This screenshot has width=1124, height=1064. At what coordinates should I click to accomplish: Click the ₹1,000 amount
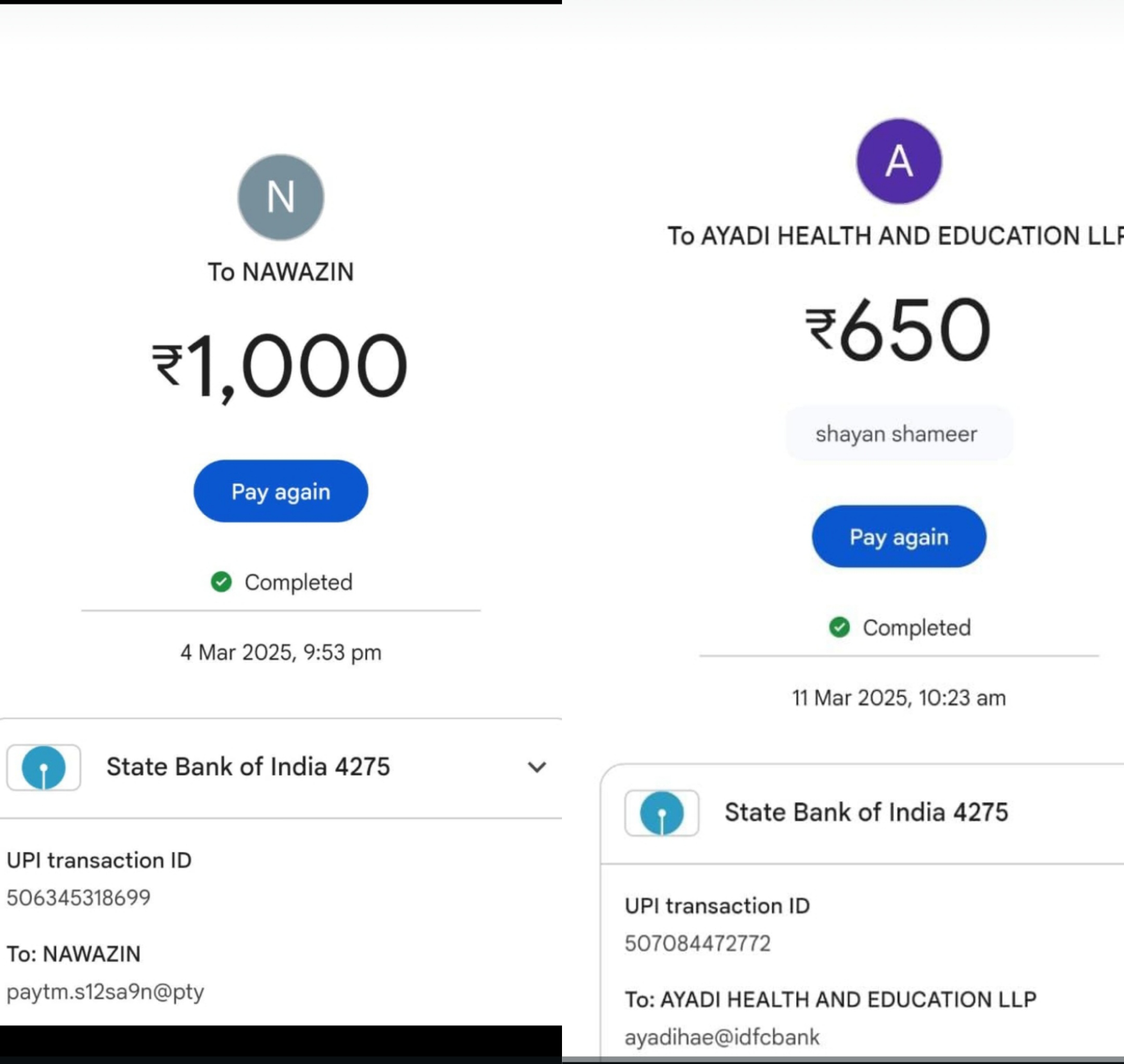coord(279,366)
